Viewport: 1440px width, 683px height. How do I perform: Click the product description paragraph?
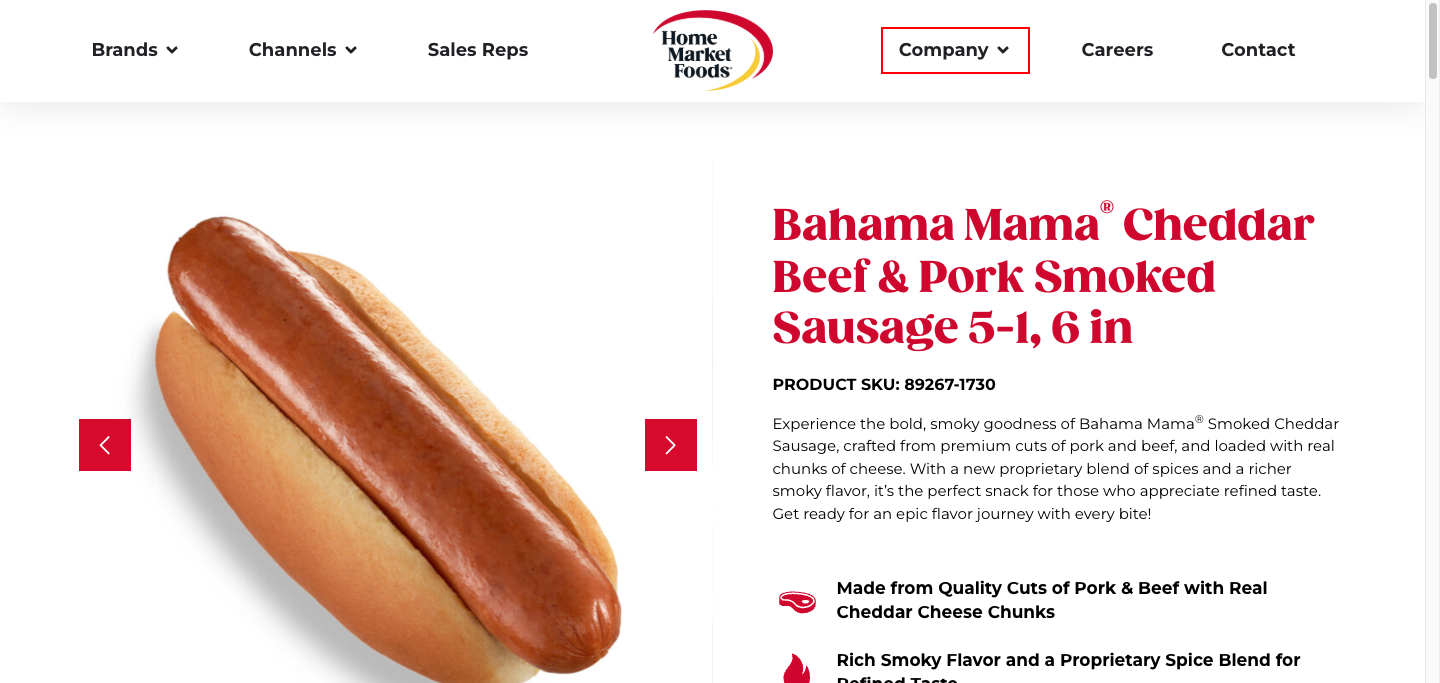pyautogui.click(x=1056, y=468)
